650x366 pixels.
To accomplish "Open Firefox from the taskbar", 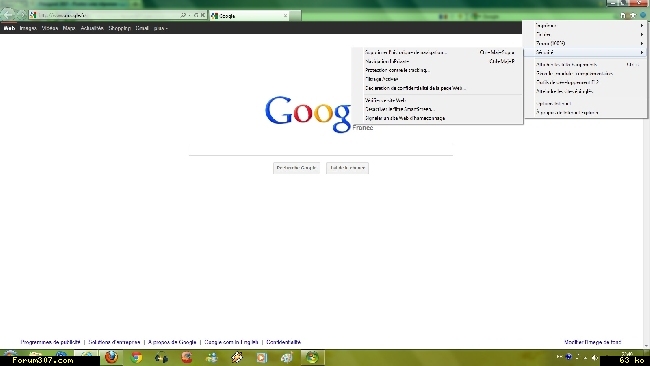I will 111,357.
